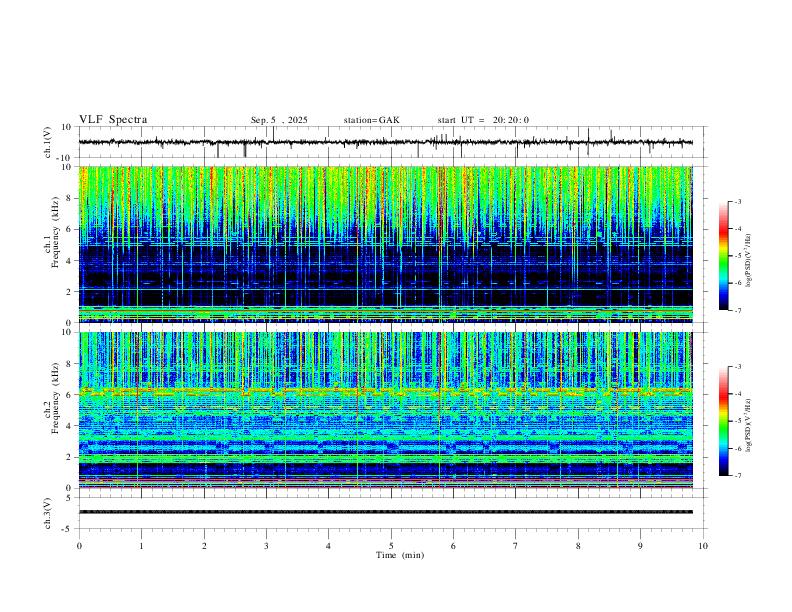Image resolution: width=792 pixels, height=612 pixels.
Task: Click the "5" tick on ch.3(V) axis
Action: (70, 497)
